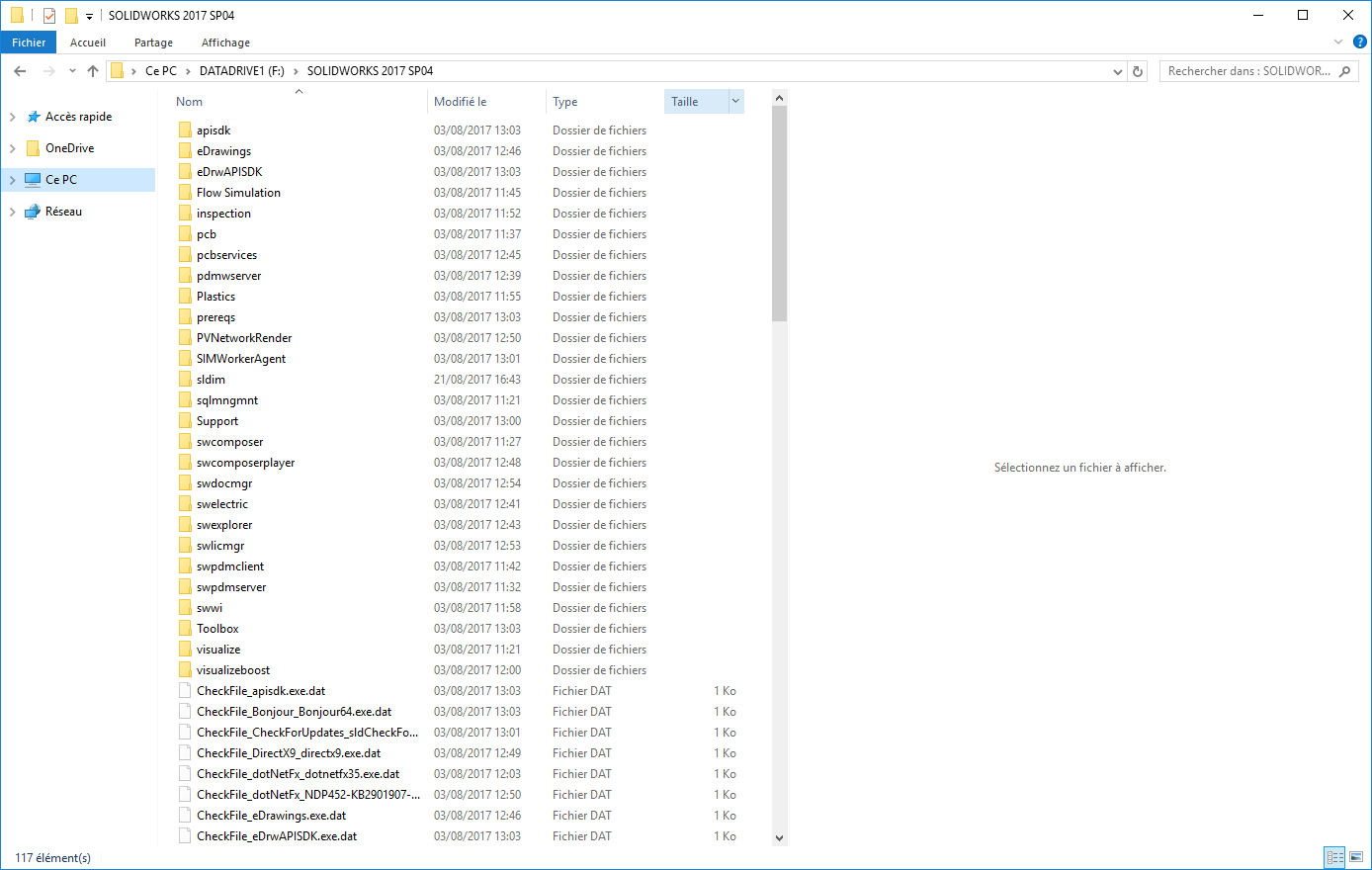Viewport: 1372px width, 870px height.
Task: Click the Up one level arrow
Action: coord(93,71)
